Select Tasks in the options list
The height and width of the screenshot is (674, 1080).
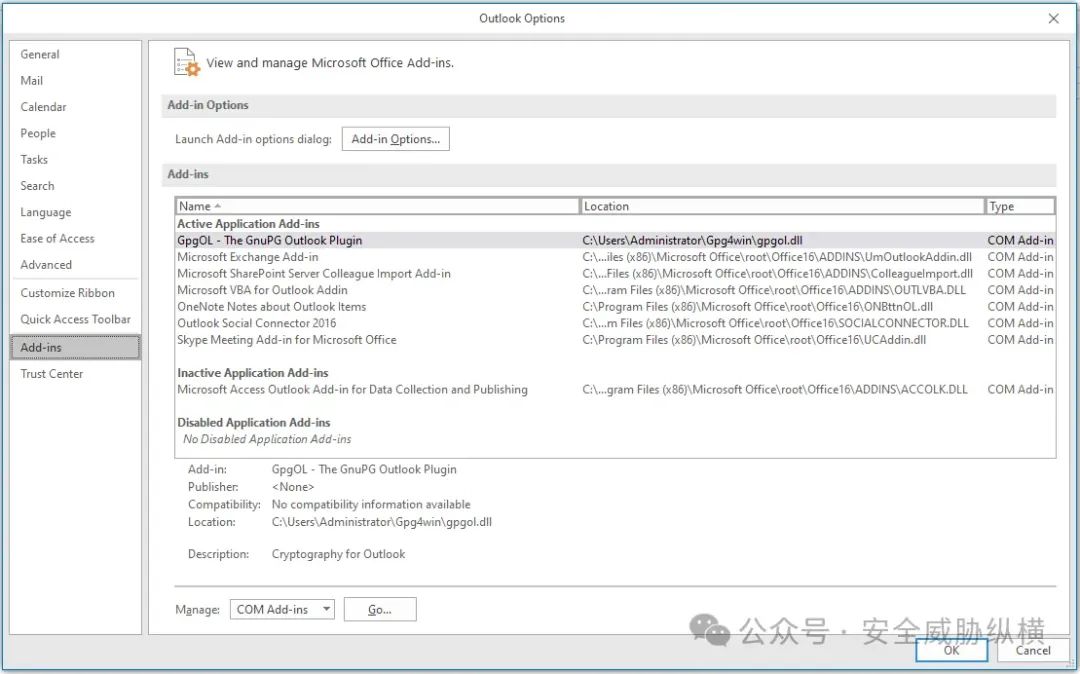pos(34,159)
